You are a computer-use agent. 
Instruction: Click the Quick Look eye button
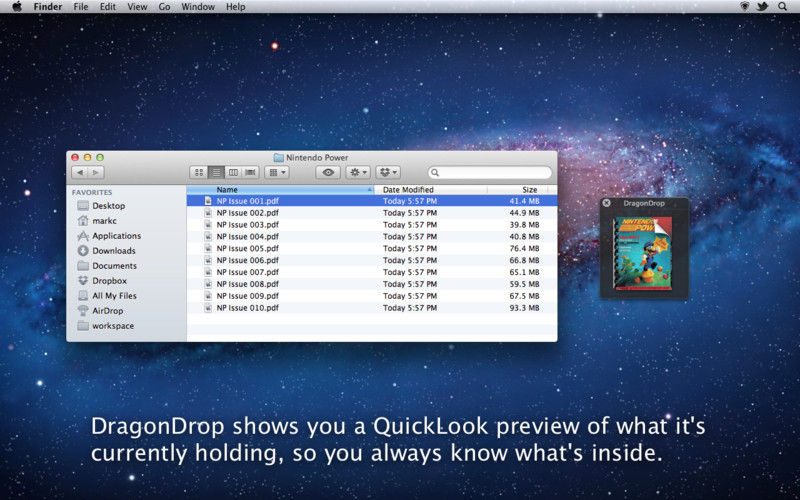[328, 173]
